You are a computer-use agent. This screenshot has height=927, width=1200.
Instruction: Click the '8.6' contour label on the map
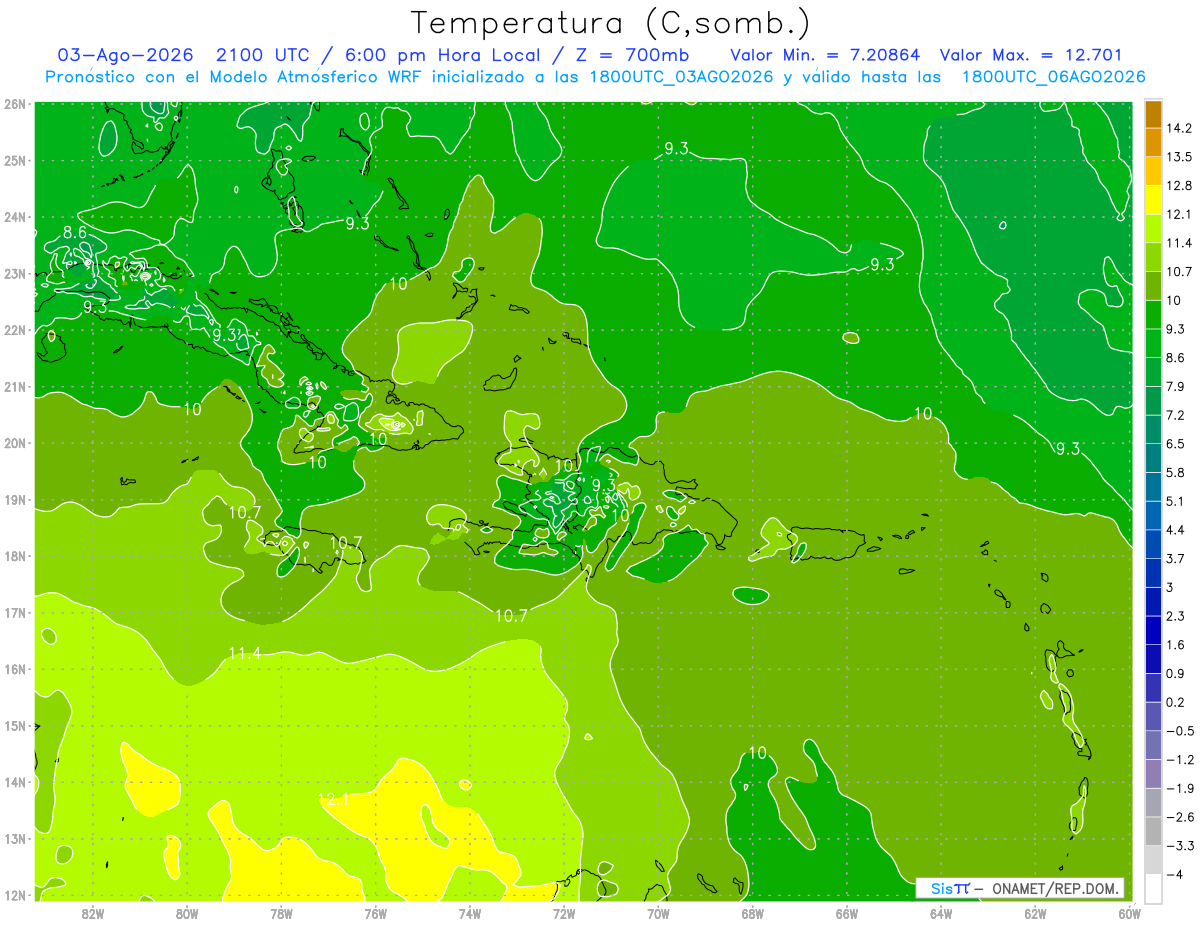pos(75,232)
